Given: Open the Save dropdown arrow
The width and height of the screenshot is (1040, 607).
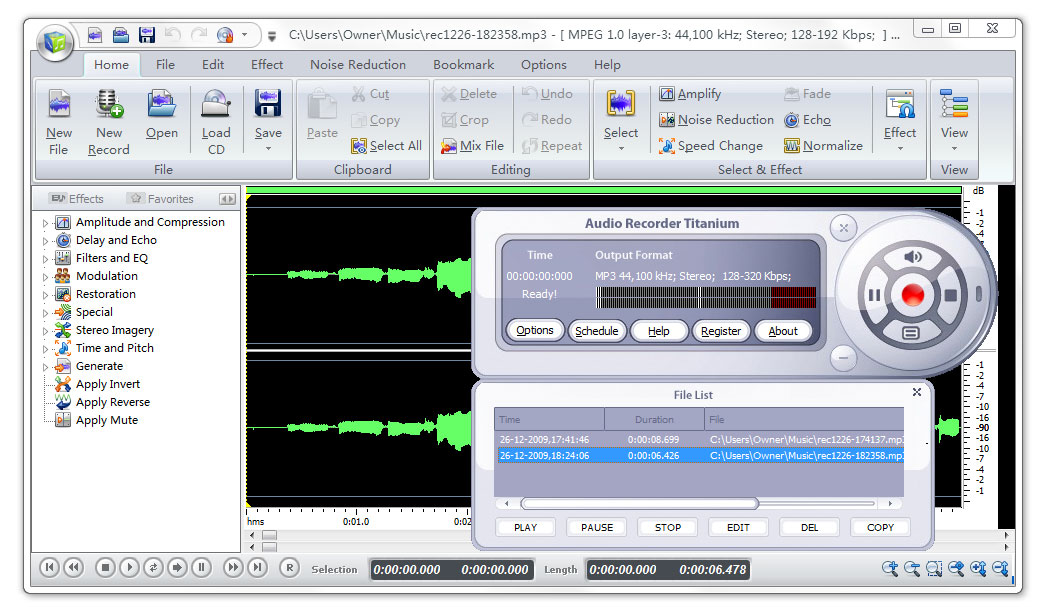Looking at the screenshot, I should coord(266,146).
